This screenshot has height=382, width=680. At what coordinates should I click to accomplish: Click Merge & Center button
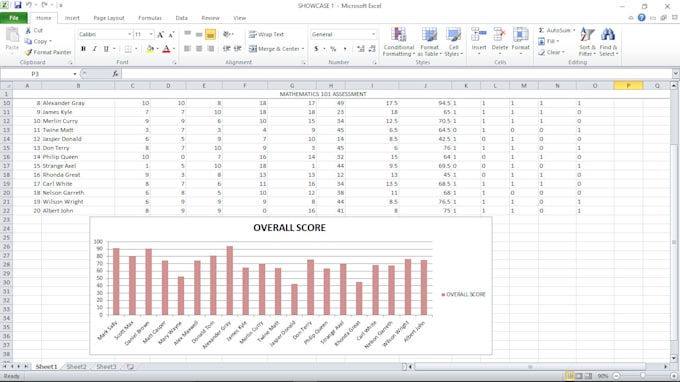tap(274, 49)
